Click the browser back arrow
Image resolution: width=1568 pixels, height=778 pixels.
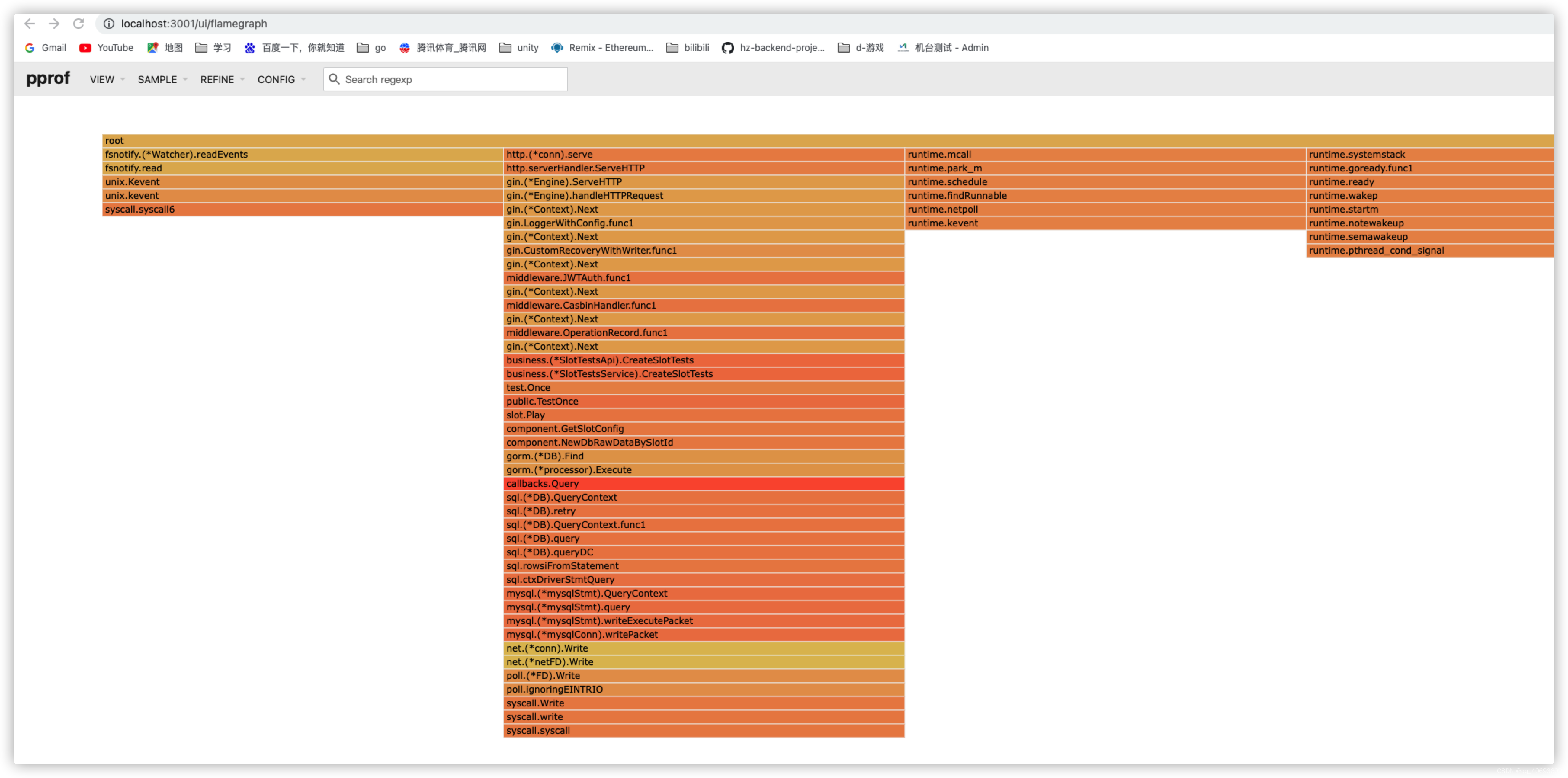30,24
